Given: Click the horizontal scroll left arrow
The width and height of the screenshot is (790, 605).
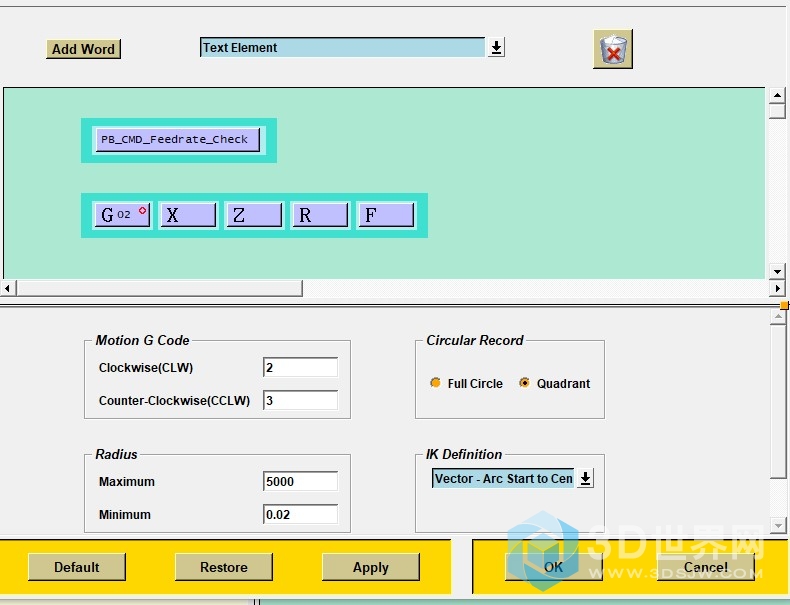Looking at the screenshot, I should [x=7, y=288].
